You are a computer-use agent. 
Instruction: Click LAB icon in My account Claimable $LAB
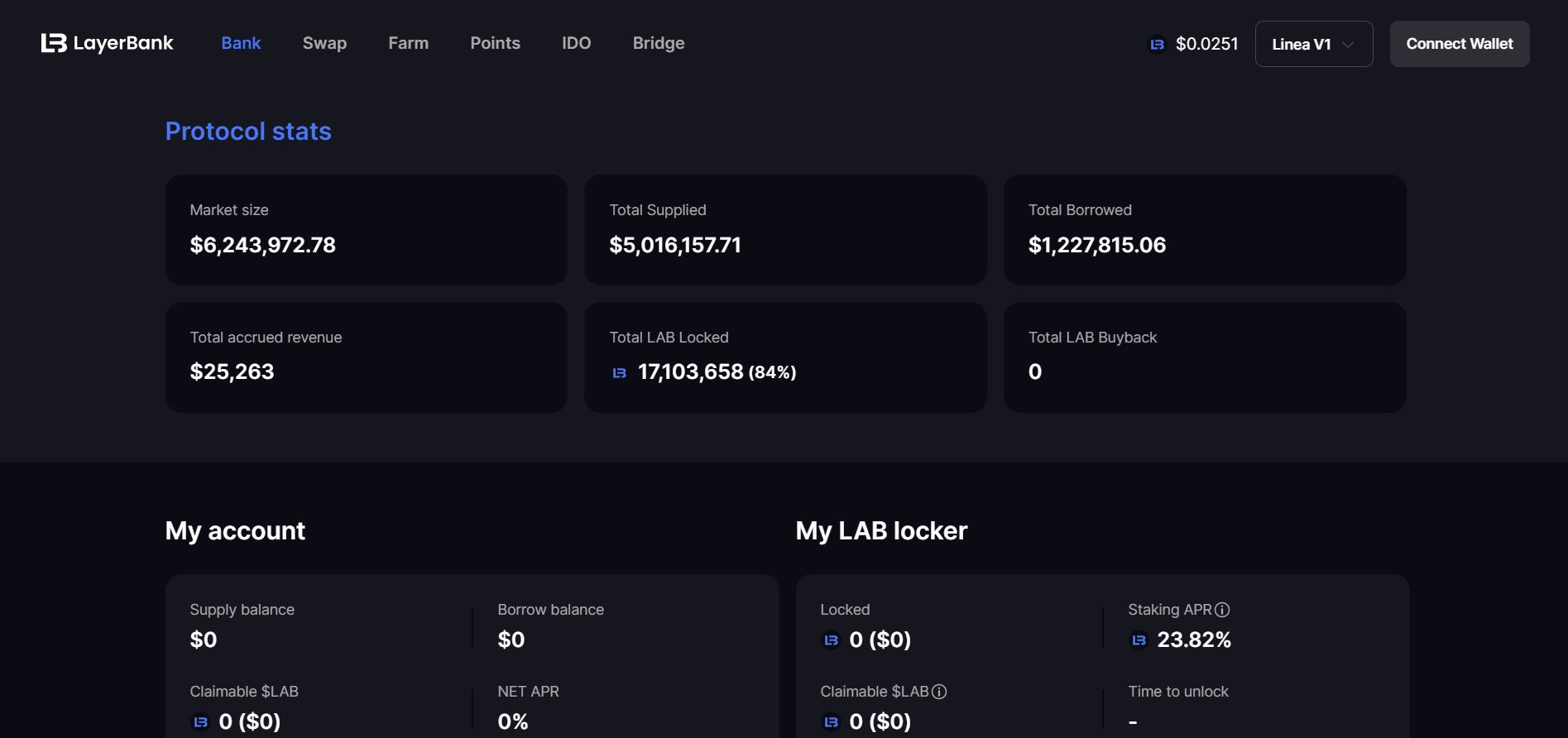pos(200,722)
